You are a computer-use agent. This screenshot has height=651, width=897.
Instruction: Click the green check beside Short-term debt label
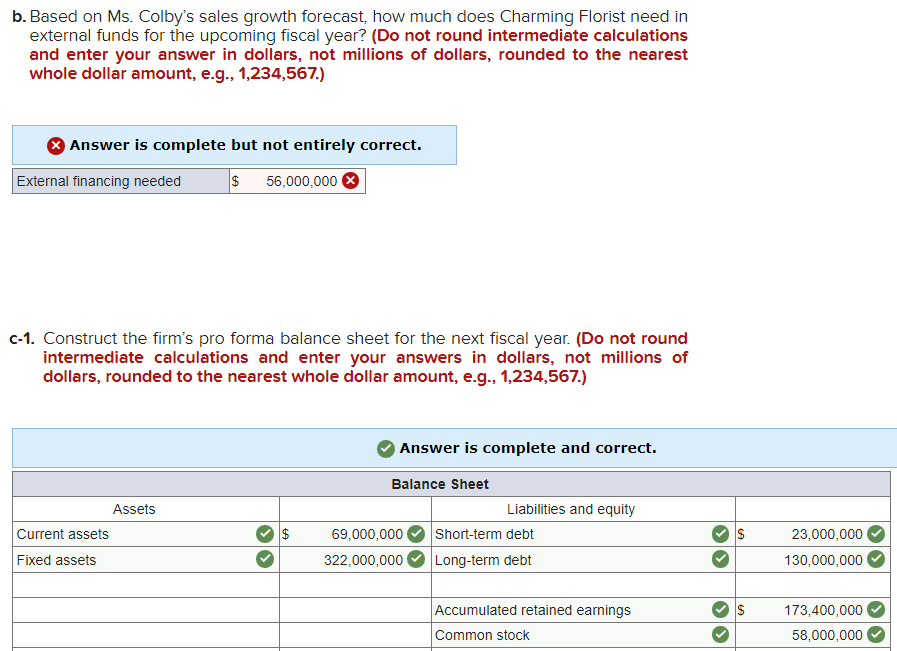720,534
